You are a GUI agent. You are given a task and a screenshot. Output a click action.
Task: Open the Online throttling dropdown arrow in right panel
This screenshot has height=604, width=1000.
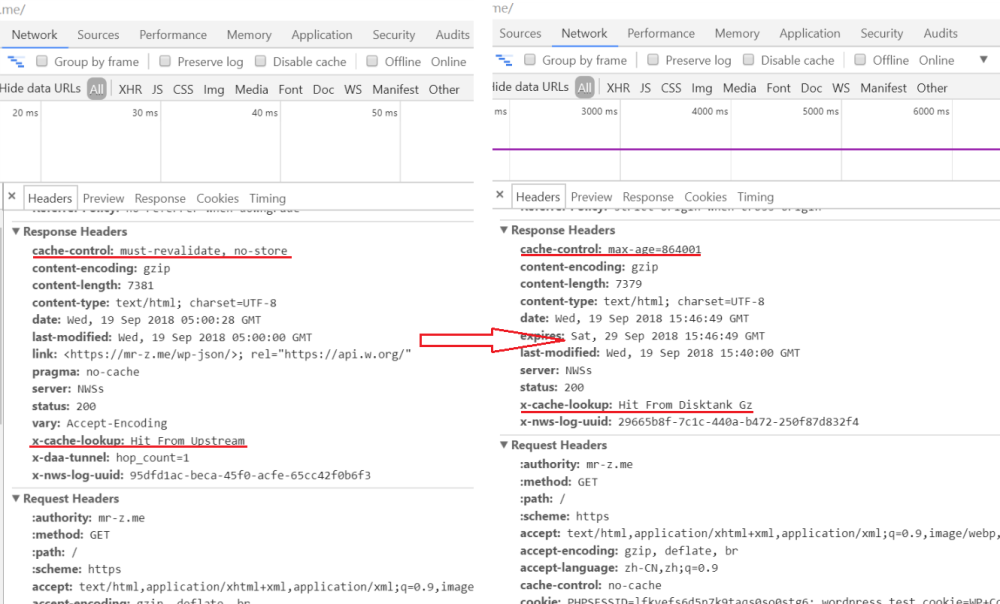pos(983,60)
